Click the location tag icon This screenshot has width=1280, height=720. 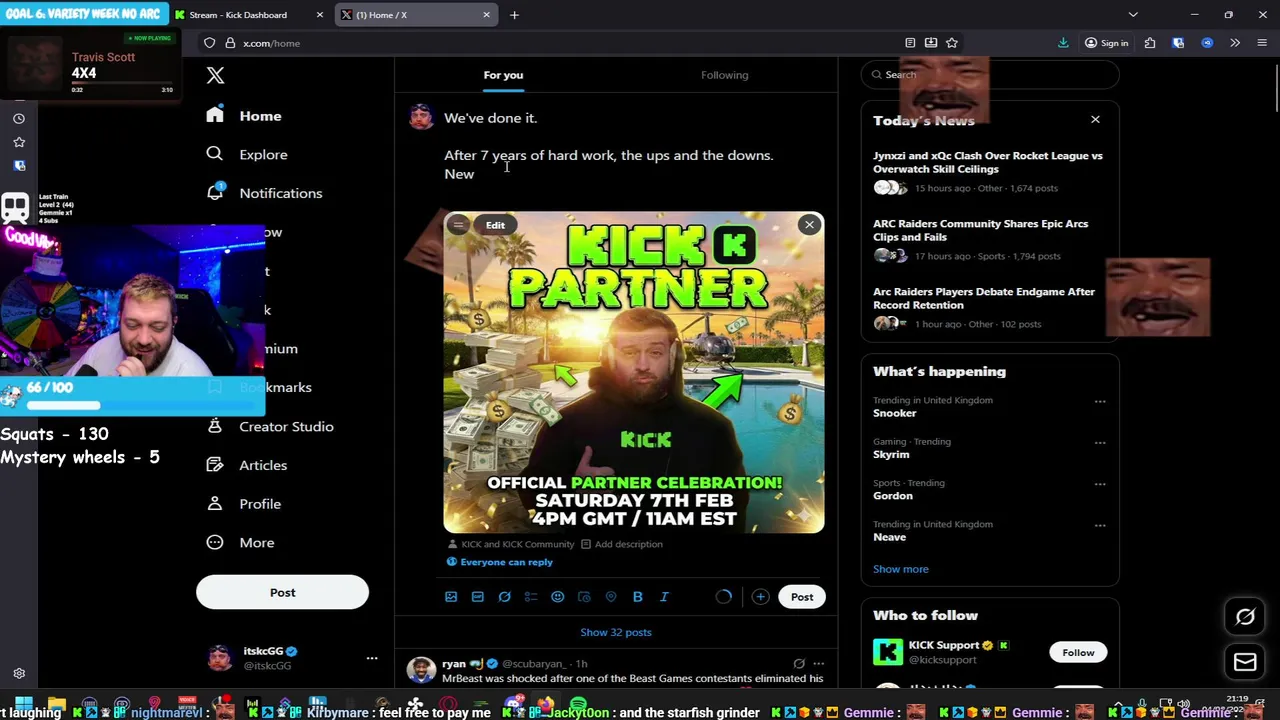click(611, 597)
